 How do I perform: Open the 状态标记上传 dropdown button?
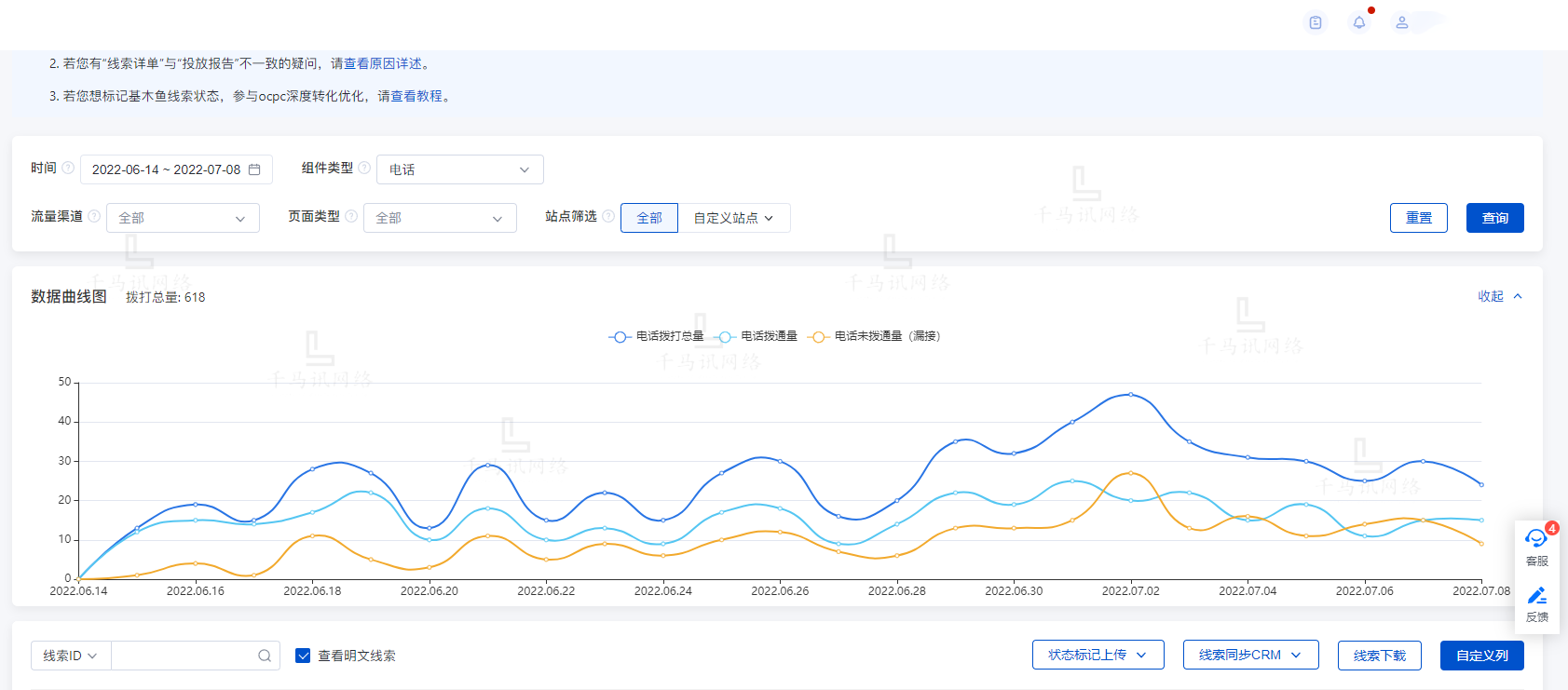(x=1098, y=655)
